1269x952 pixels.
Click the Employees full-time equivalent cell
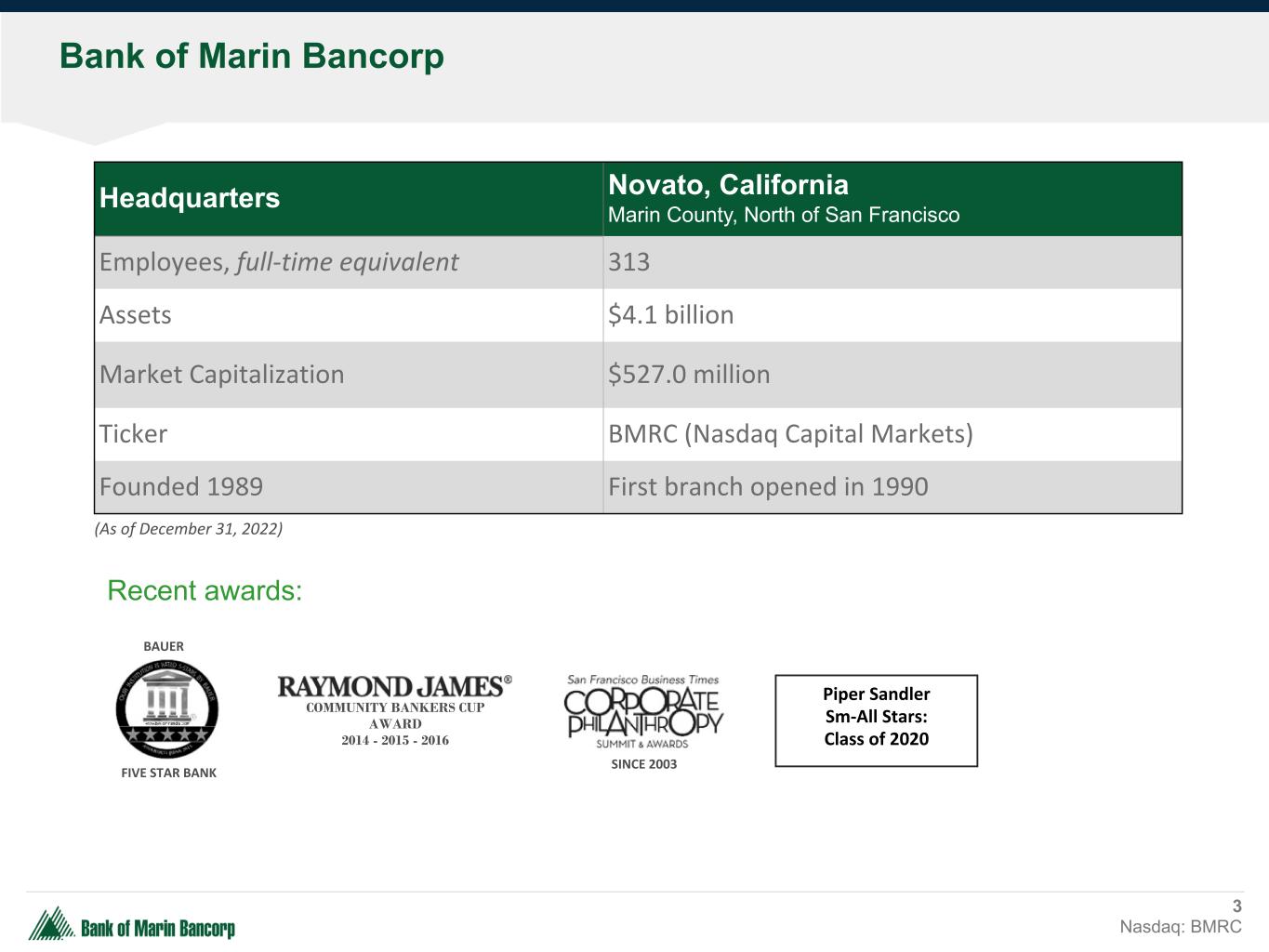coord(278,262)
